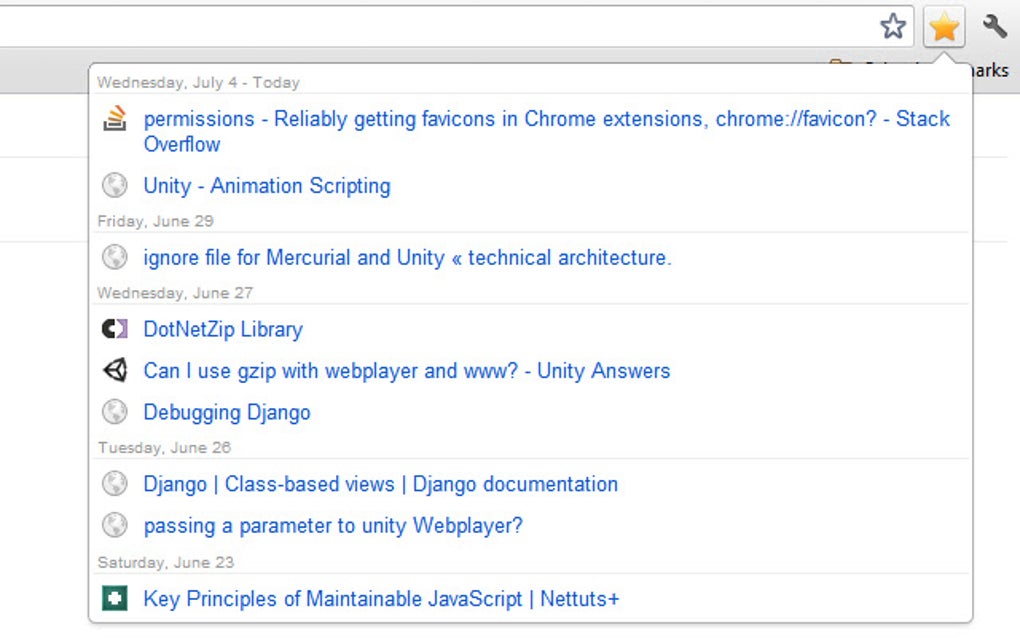Image resolution: width=1020 pixels, height=638 pixels.
Task: Open ignore file for Mercurial and Unity link
Action: coord(407,258)
